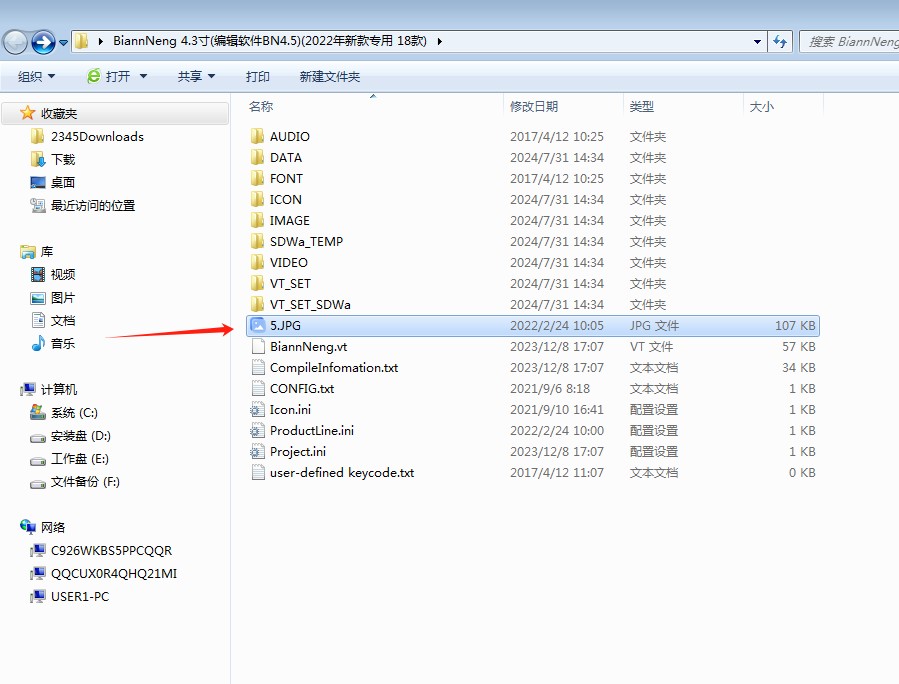Click the search BiannNeng input field
899x684 pixels.
(850, 41)
